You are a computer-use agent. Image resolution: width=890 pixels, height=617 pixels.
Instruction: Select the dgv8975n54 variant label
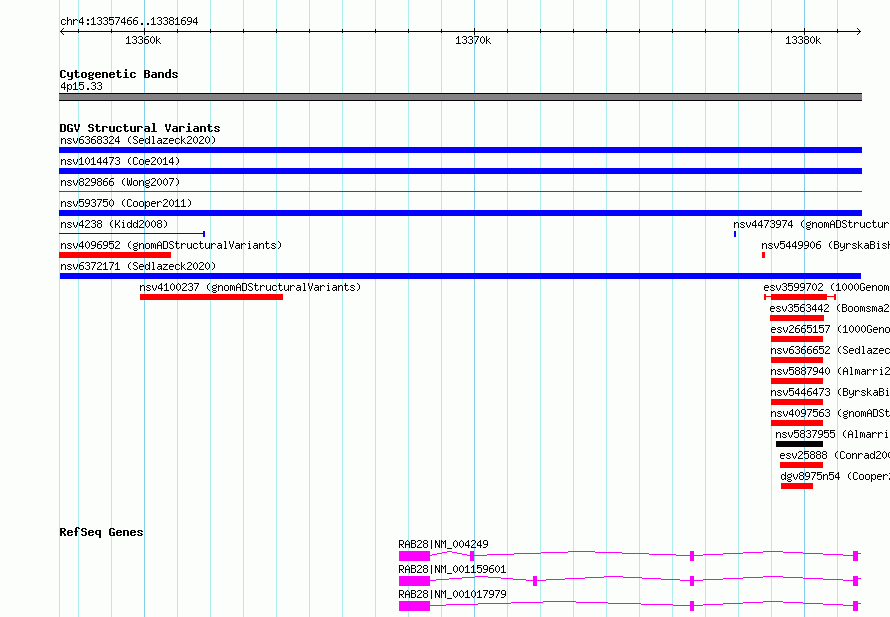[835, 476]
